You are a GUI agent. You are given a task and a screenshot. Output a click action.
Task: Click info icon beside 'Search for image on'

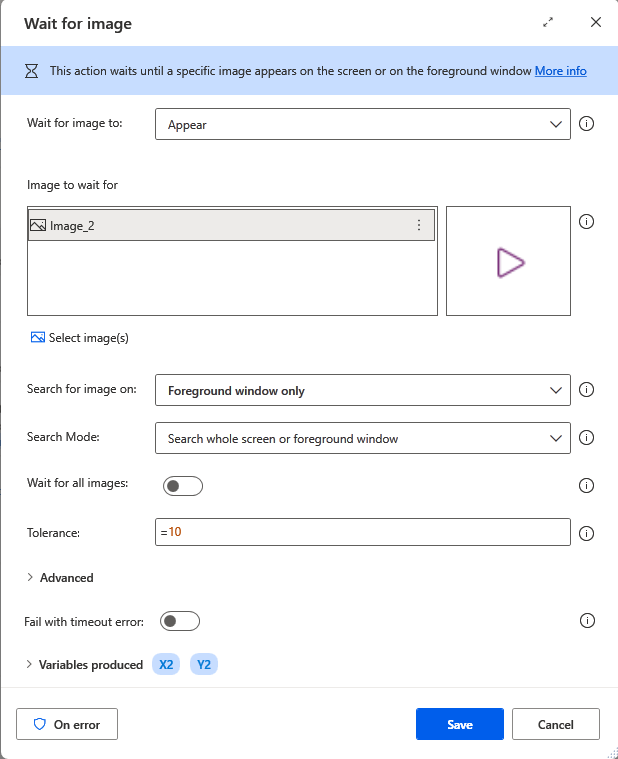[587, 390]
